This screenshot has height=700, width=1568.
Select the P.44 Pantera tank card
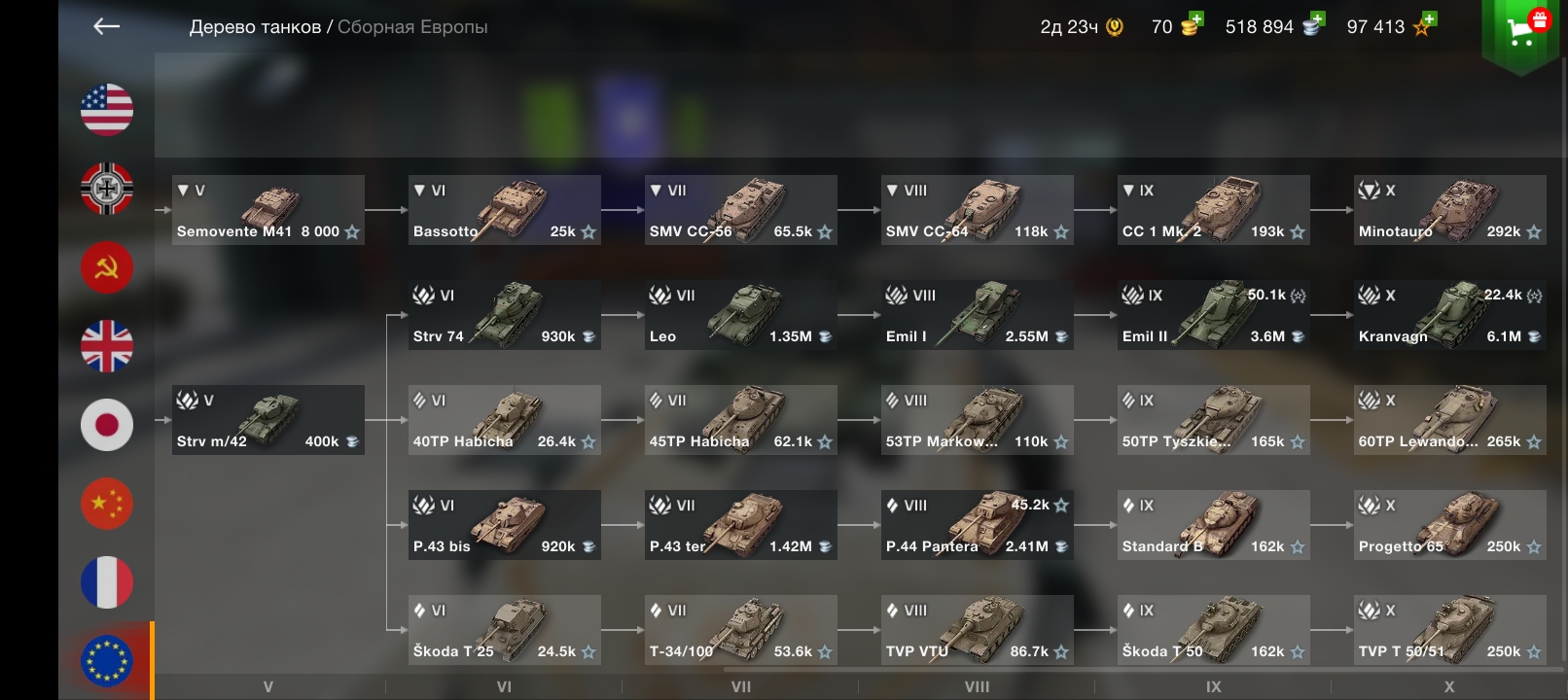(x=977, y=525)
